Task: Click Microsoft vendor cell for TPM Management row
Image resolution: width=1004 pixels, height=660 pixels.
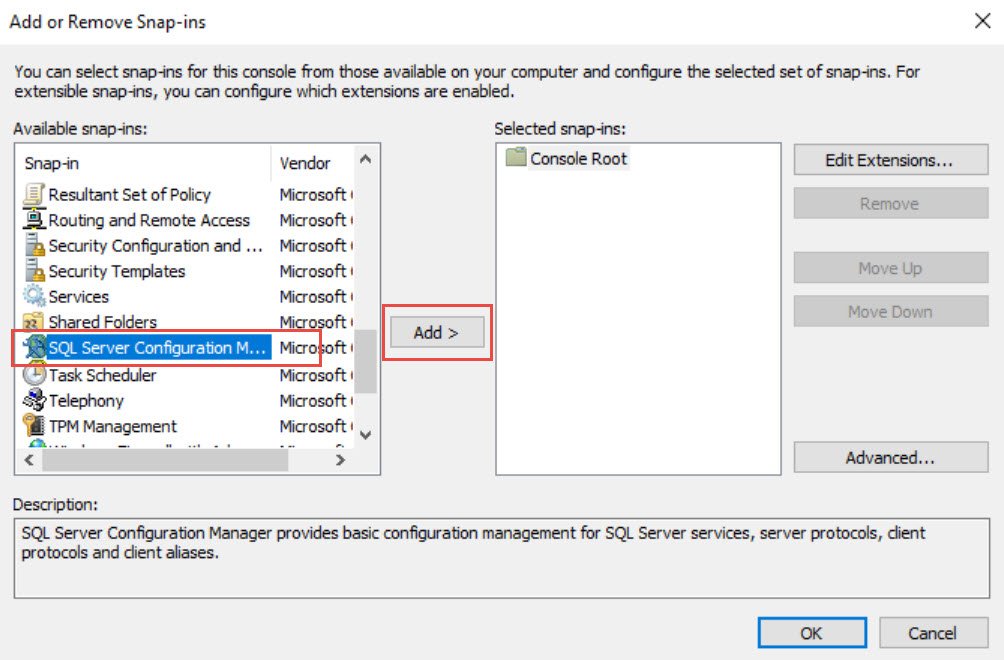Action: tap(314, 426)
